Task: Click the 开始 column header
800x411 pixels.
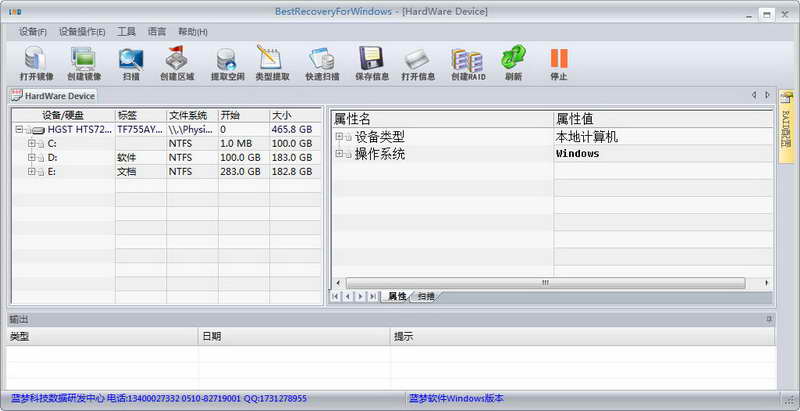Action: [244, 115]
